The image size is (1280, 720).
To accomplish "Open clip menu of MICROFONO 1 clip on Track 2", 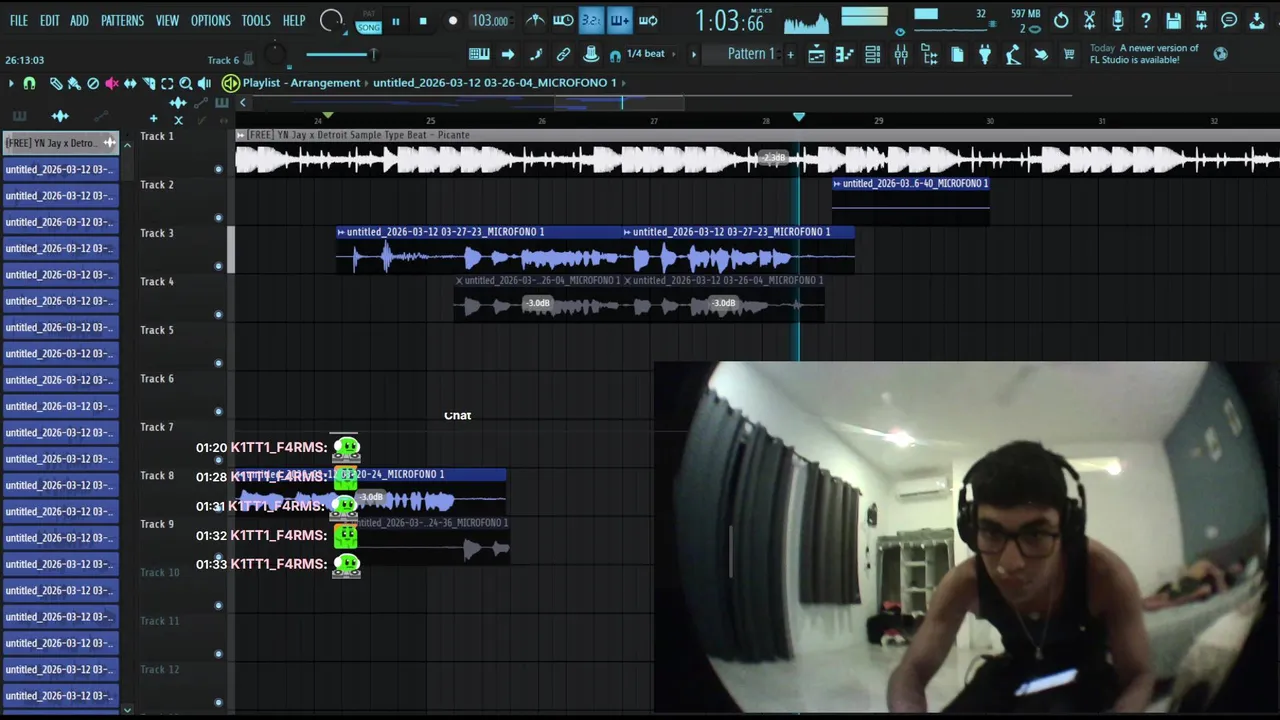I will pyautogui.click(x=838, y=184).
